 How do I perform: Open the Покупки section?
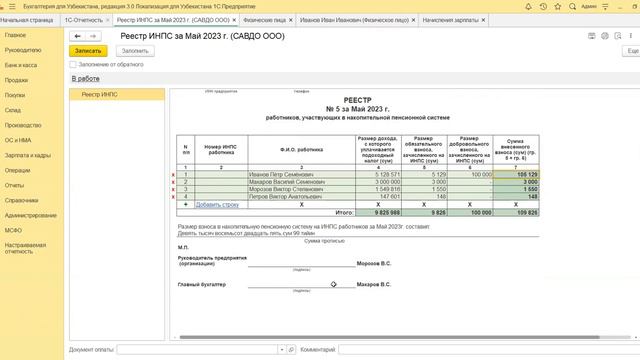tap(15, 95)
